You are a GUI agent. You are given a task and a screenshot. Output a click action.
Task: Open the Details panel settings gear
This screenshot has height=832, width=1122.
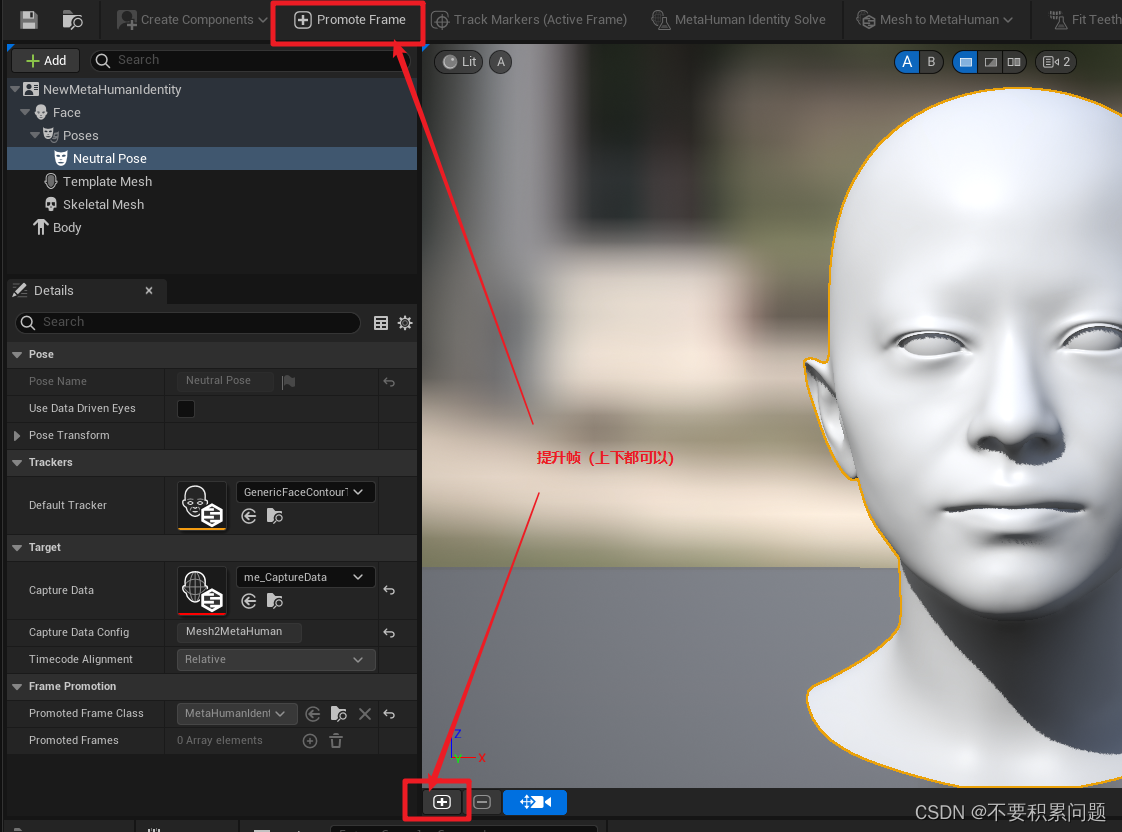click(x=405, y=323)
